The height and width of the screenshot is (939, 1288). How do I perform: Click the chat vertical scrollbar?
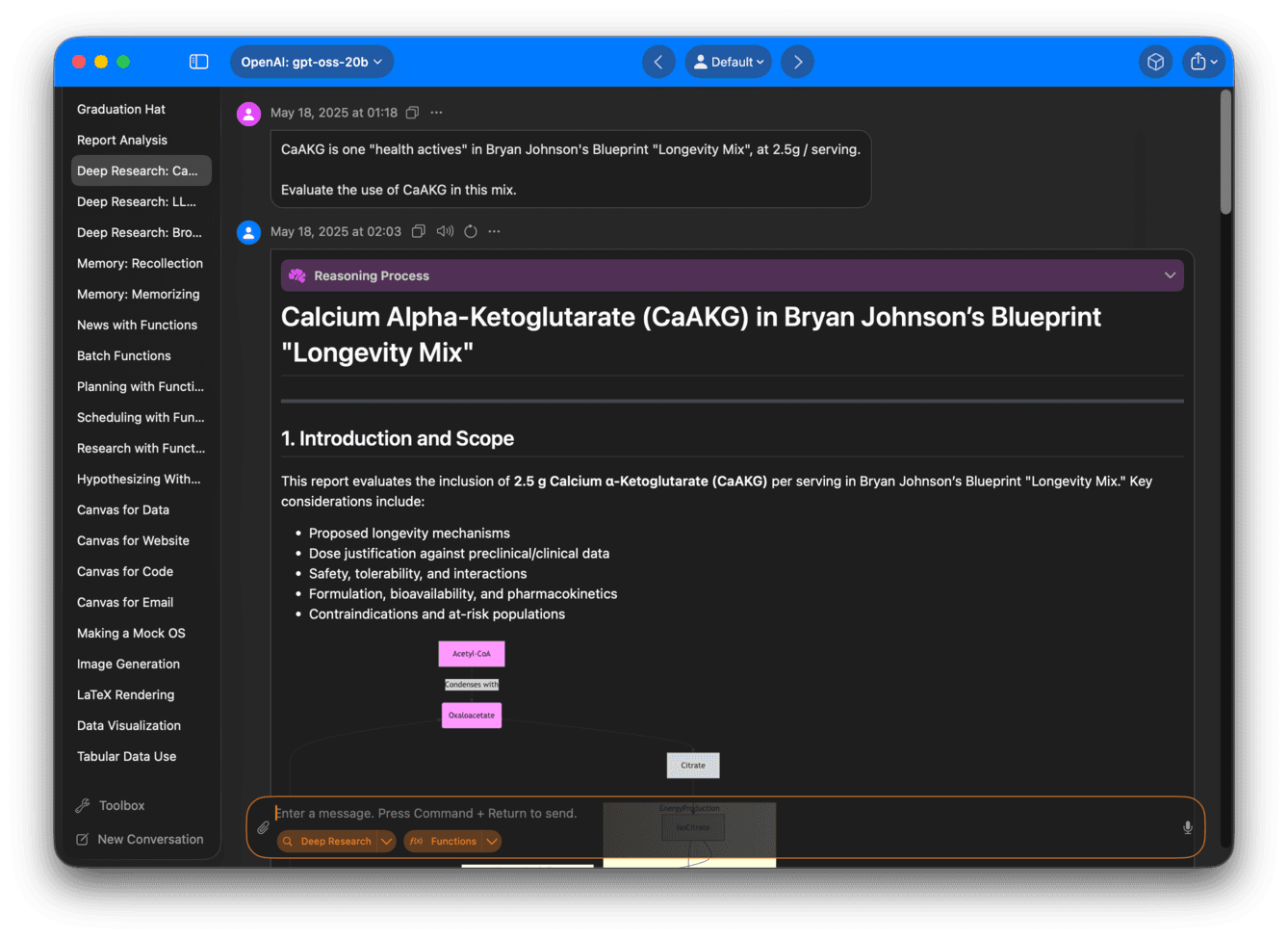click(1225, 152)
